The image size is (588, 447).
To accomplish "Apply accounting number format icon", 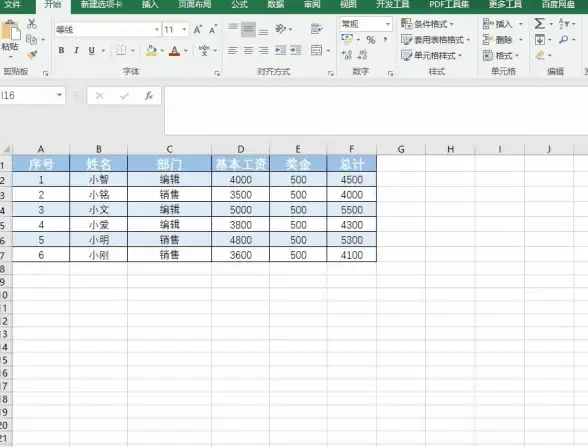I will click(347, 39).
